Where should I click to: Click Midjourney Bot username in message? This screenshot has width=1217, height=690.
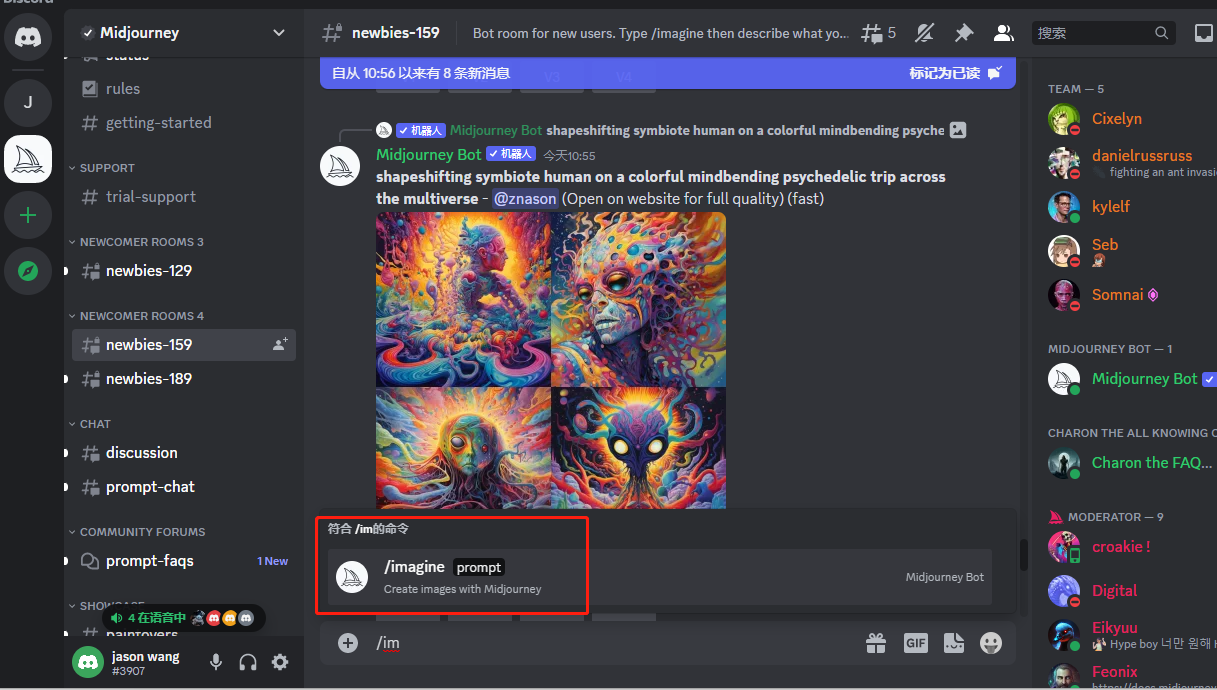[429, 154]
